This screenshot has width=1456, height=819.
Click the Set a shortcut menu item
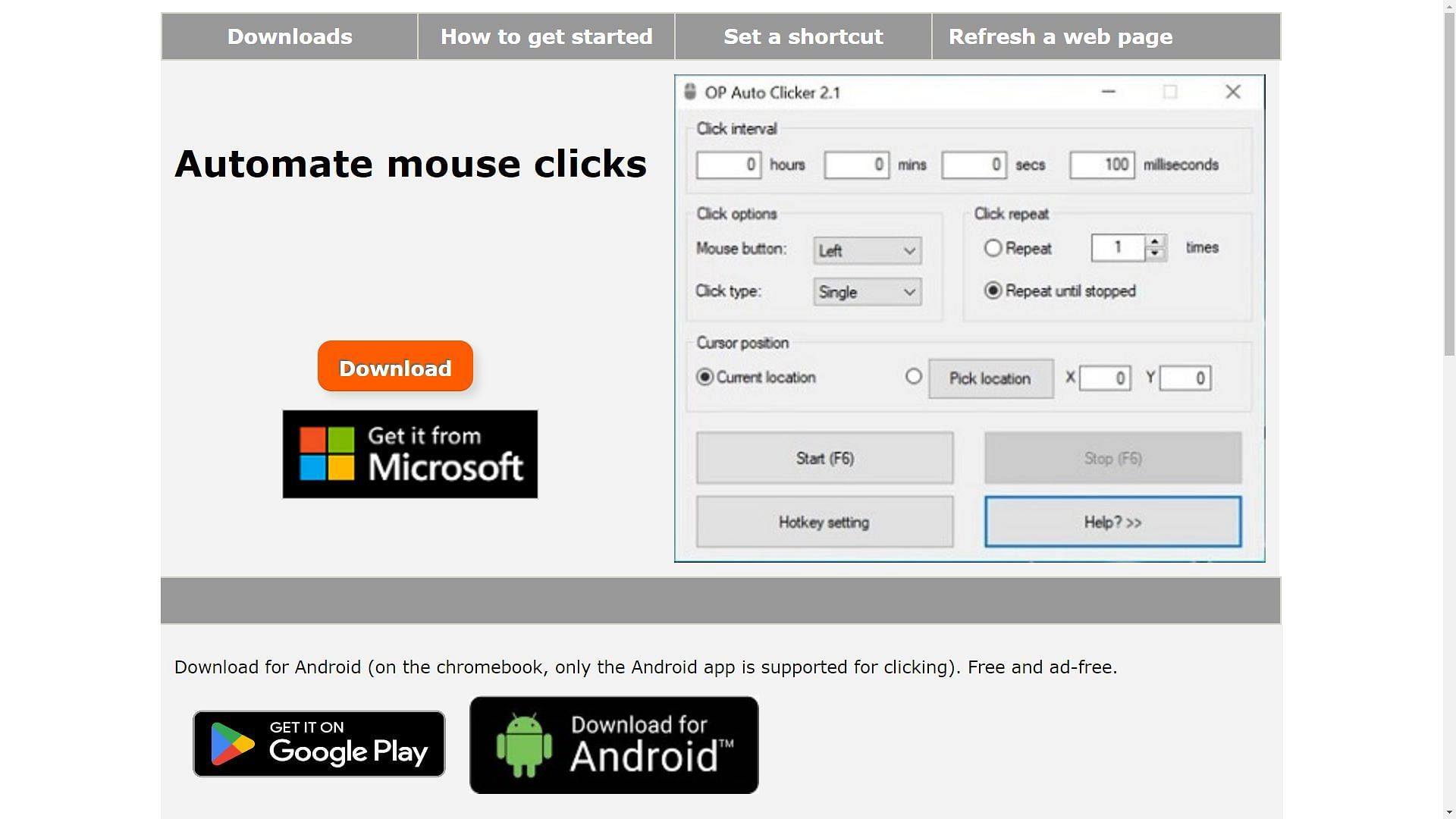point(803,36)
